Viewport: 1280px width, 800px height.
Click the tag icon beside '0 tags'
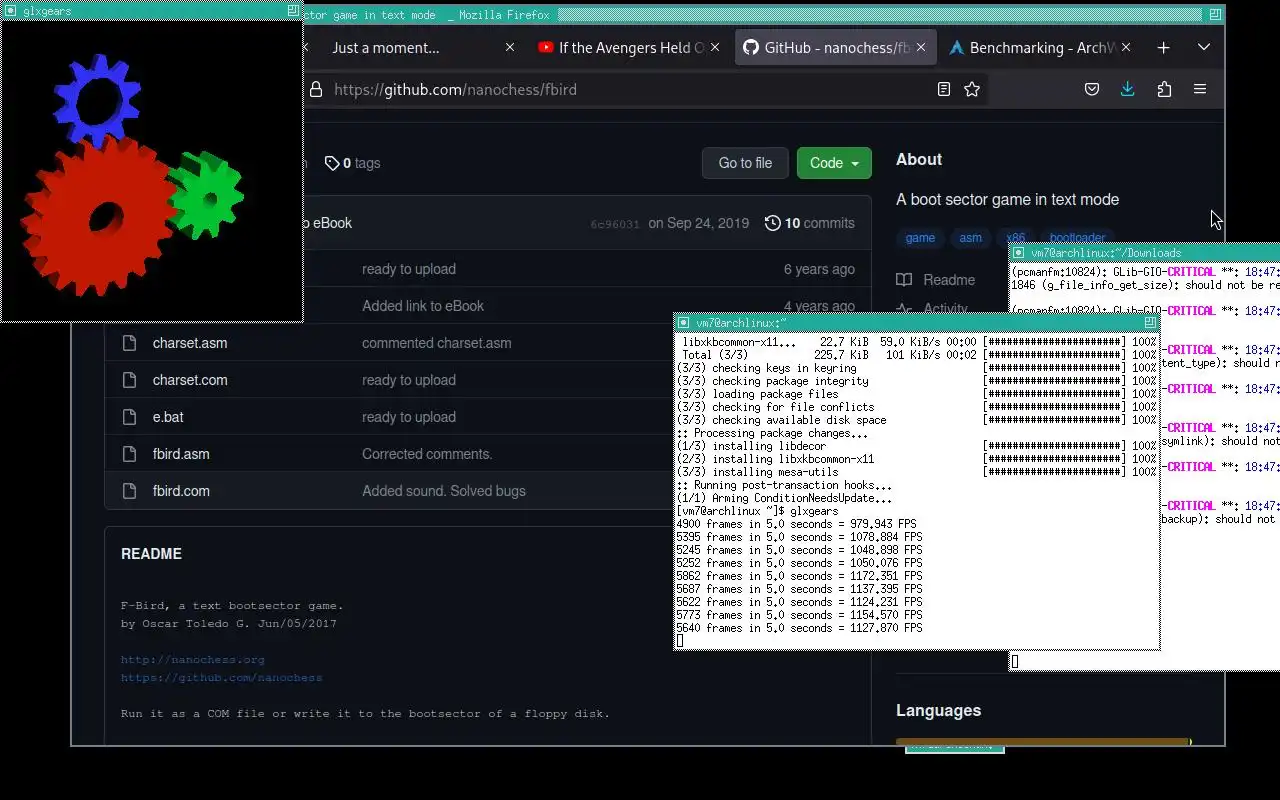[331, 163]
